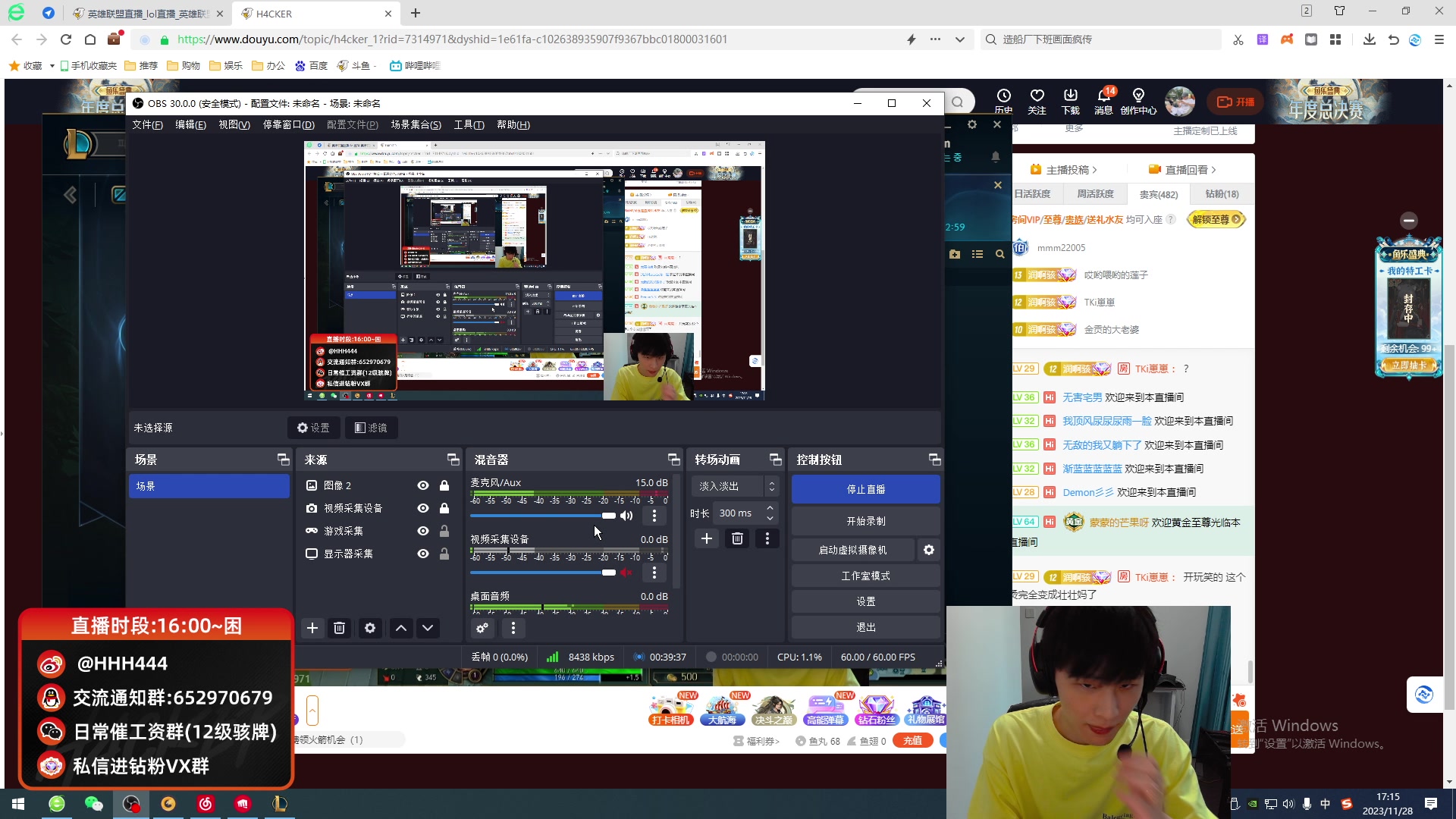
Task: Remove selected source with trash icon
Action: (x=340, y=628)
